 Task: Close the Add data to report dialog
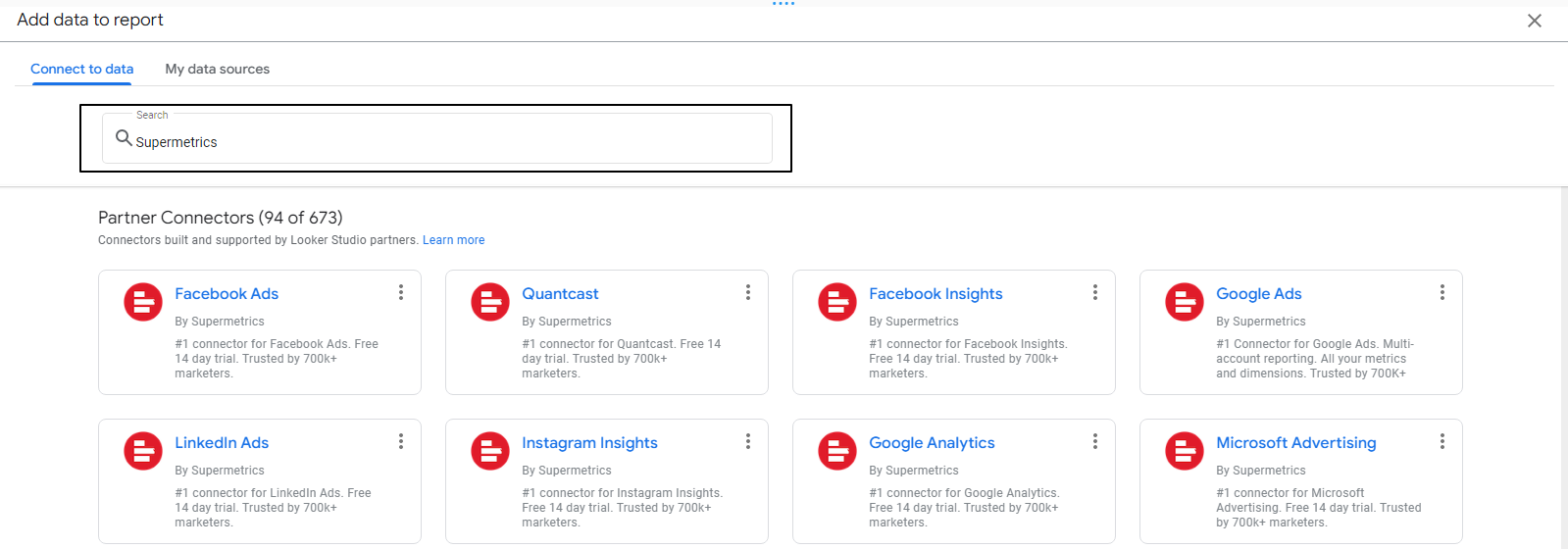(1535, 21)
